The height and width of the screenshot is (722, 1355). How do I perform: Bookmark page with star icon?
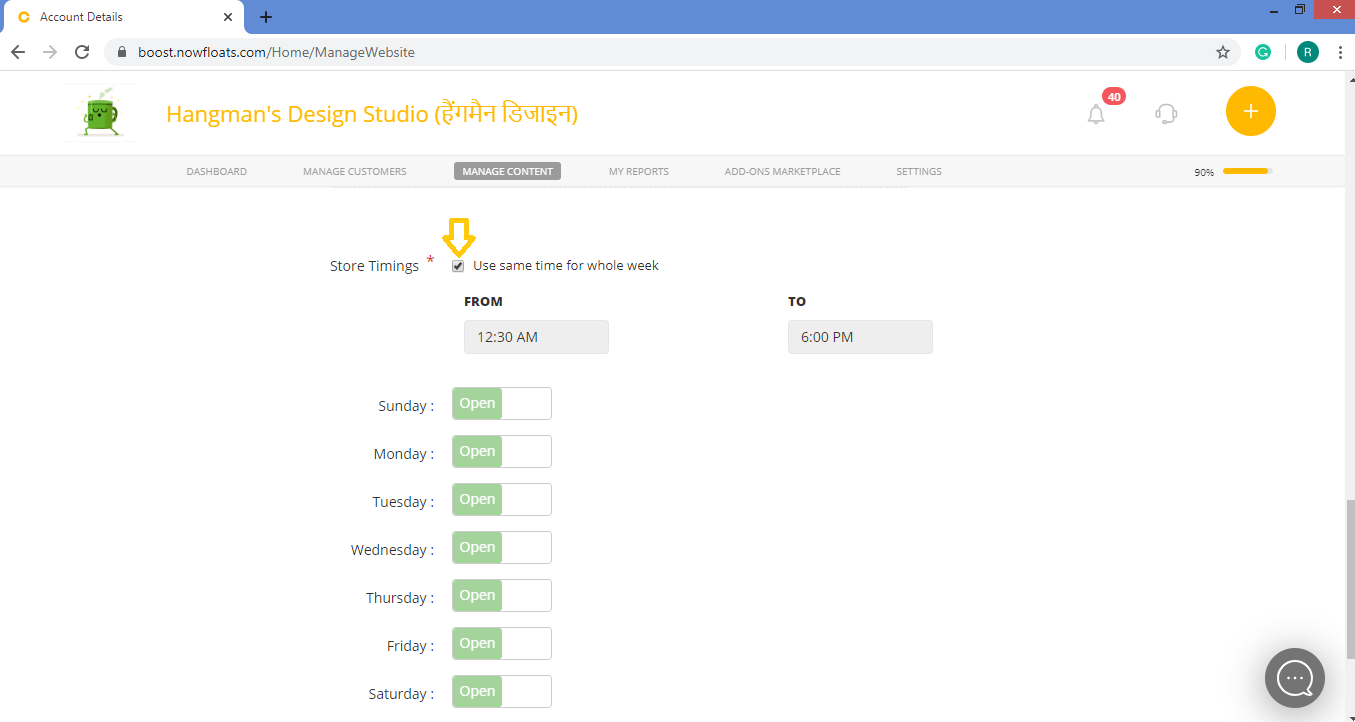coord(1222,52)
